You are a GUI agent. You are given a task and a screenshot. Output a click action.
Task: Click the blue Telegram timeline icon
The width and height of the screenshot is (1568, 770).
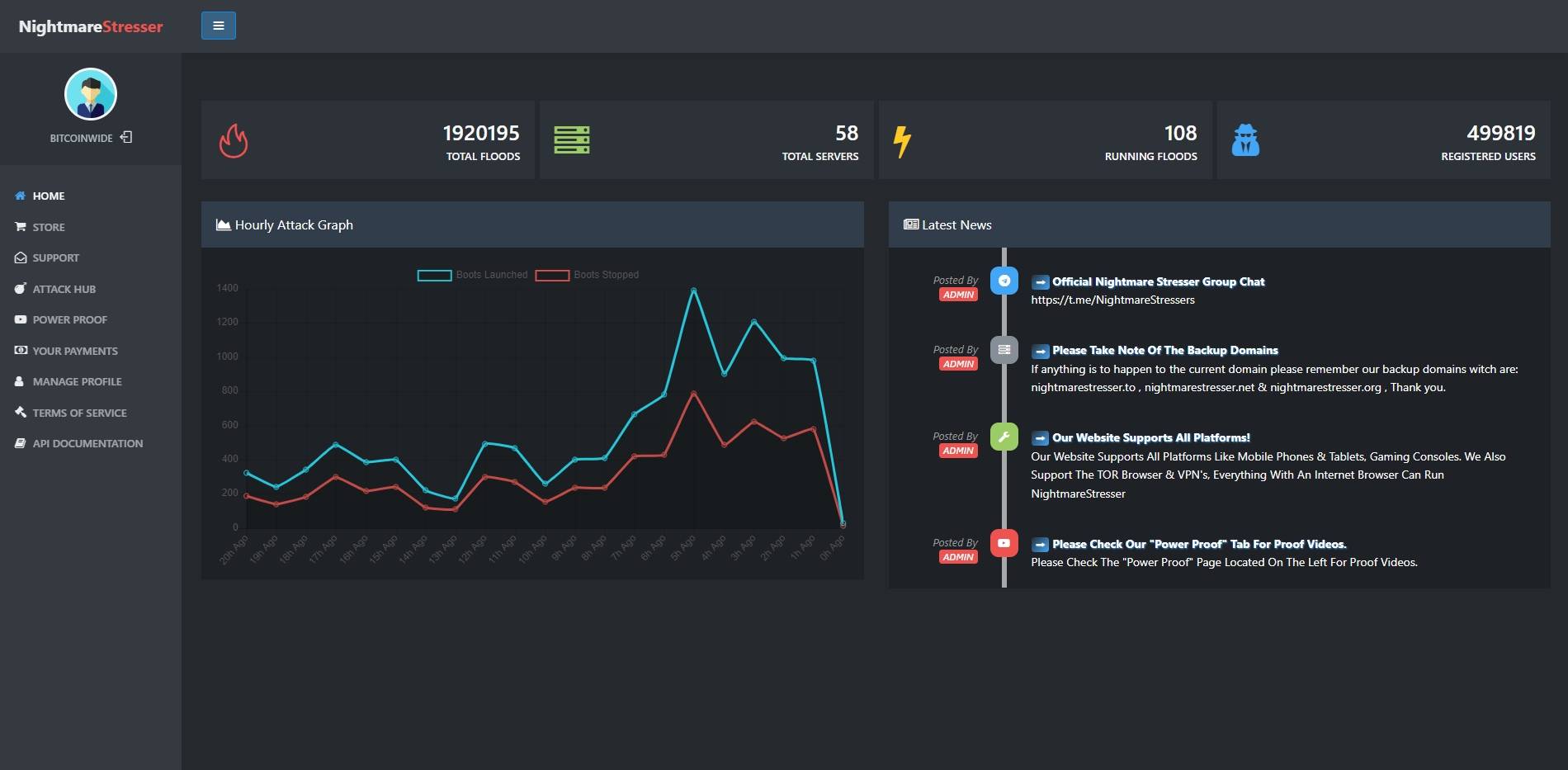pyautogui.click(x=1004, y=281)
